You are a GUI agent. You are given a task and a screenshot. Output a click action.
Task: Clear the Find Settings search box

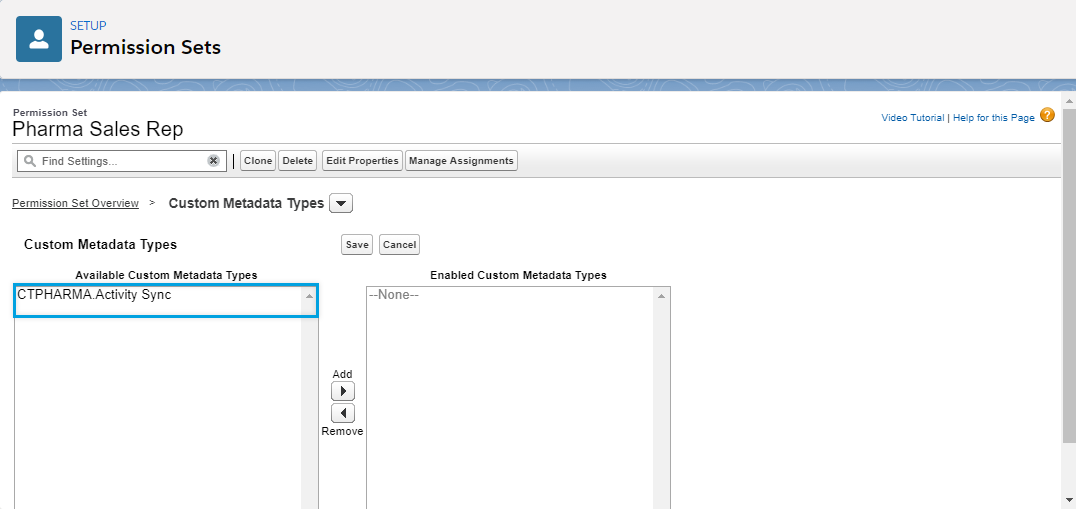pos(213,161)
